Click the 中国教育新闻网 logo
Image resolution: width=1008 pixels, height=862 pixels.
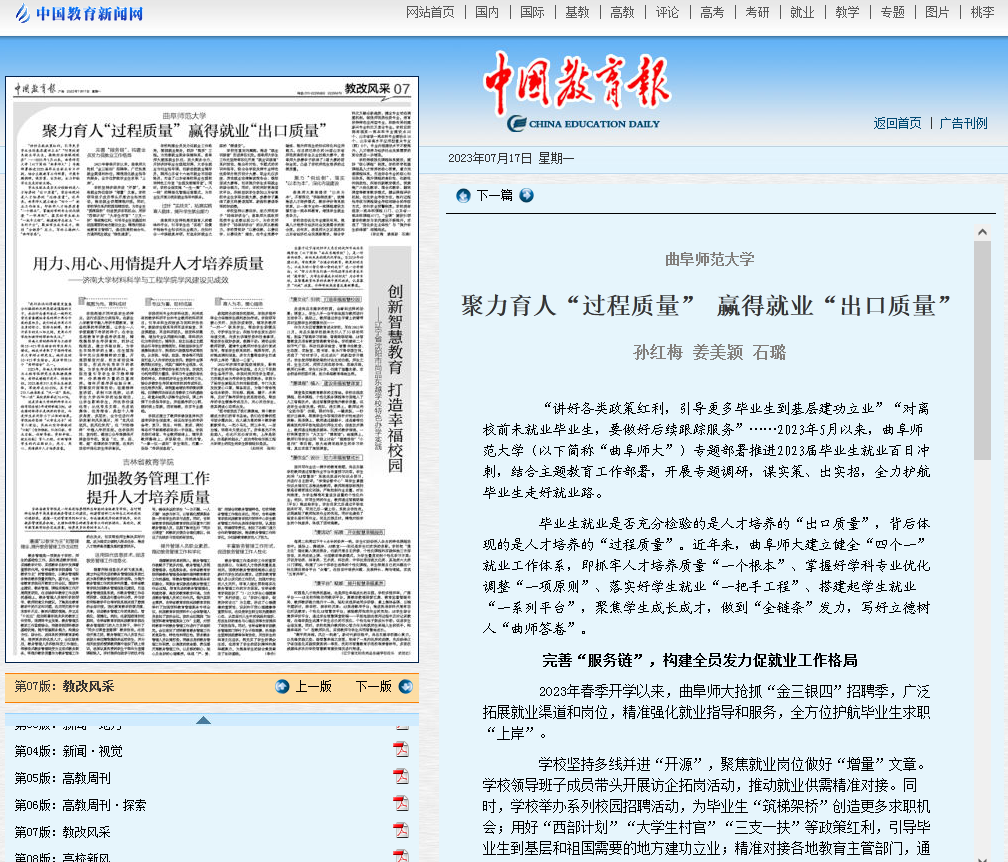coord(79,13)
